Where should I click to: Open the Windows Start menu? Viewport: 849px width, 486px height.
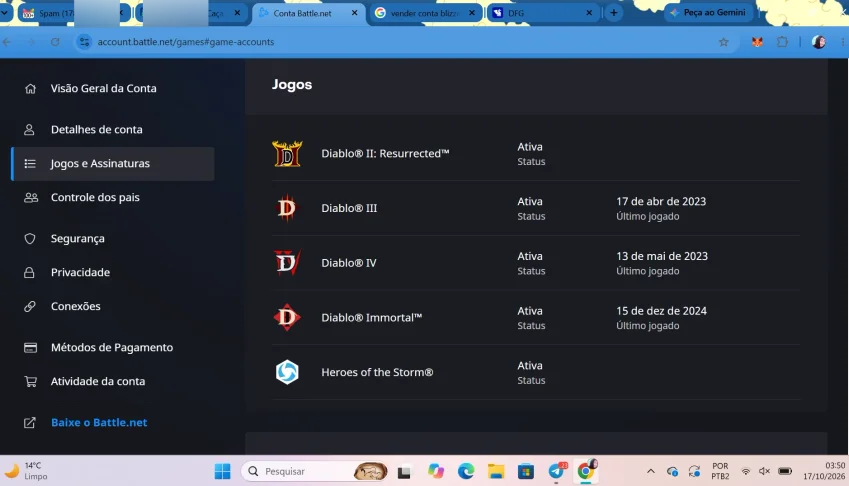coord(223,471)
